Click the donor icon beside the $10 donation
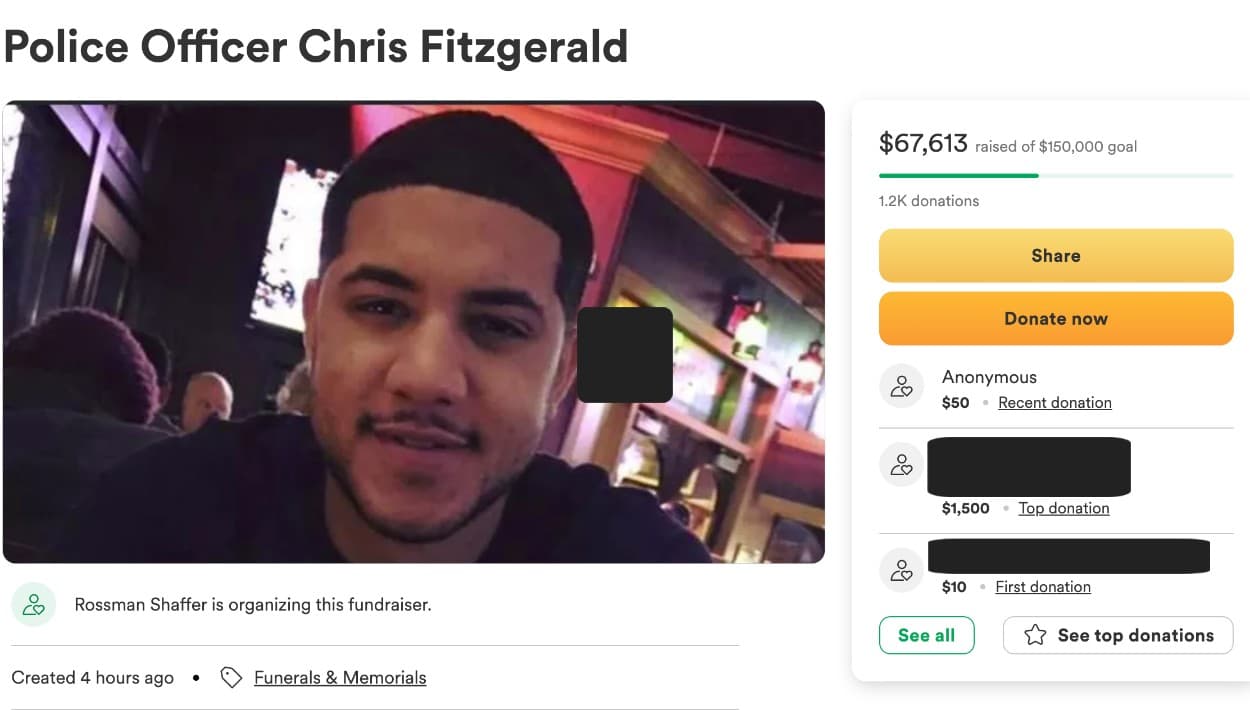 pyautogui.click(x=901, y=570)
